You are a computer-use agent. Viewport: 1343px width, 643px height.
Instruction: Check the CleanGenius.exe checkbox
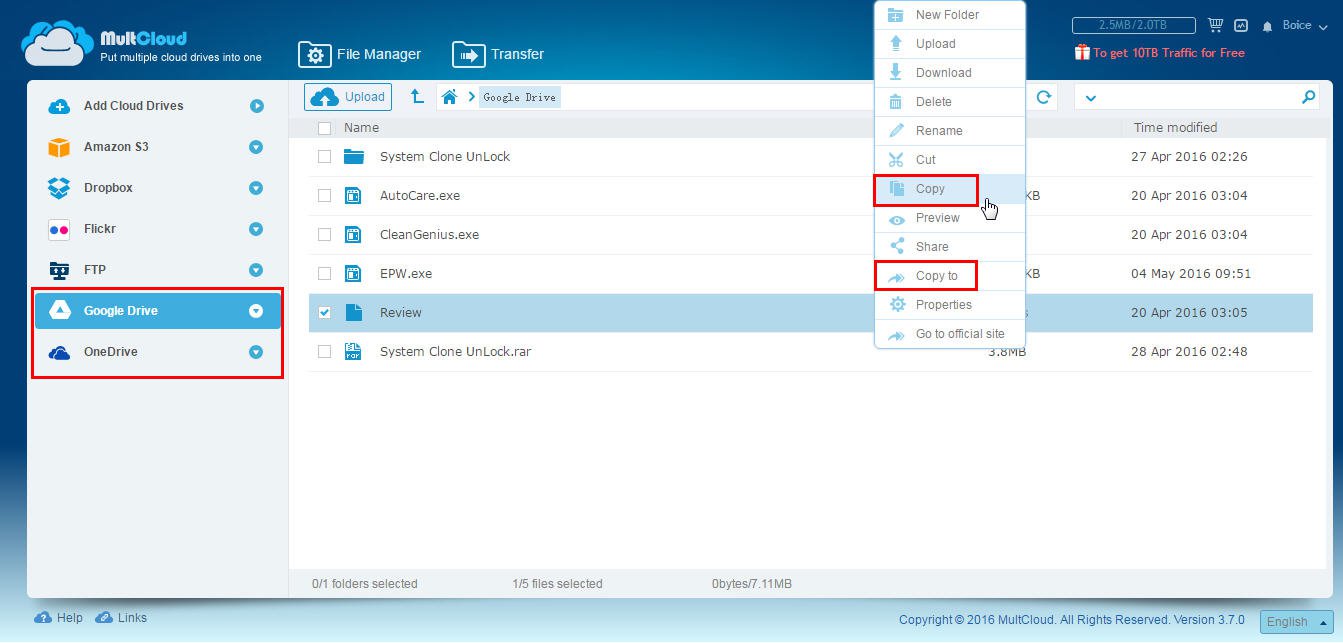[x=324, y=234]
